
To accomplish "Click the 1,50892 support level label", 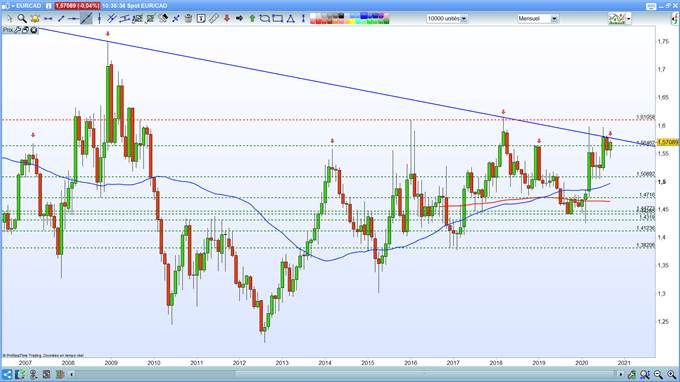I will coord(646,174).
